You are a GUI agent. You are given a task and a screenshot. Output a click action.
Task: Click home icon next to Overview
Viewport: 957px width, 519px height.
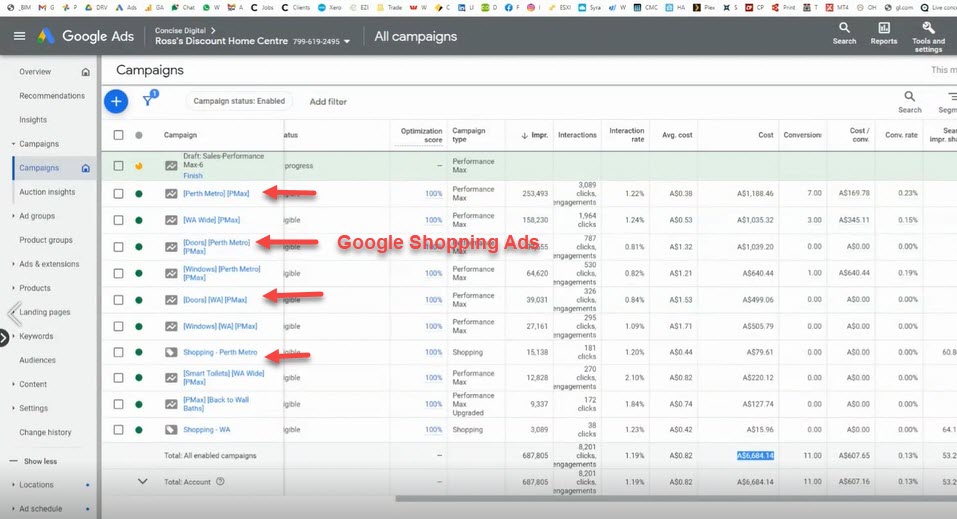tap(85, 72)
